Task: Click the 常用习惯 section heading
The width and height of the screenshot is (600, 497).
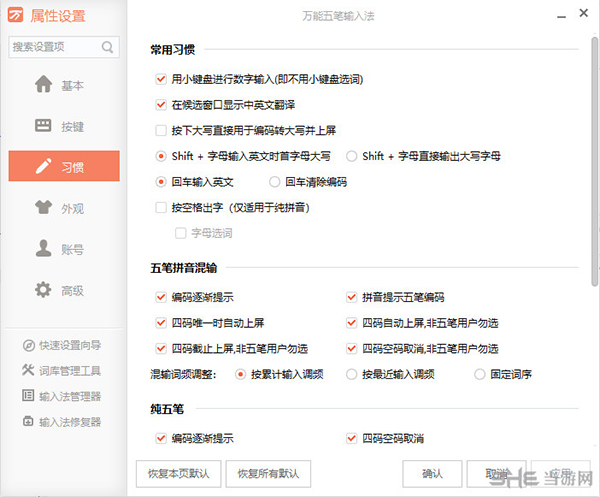Action: (x=173, y=50)
